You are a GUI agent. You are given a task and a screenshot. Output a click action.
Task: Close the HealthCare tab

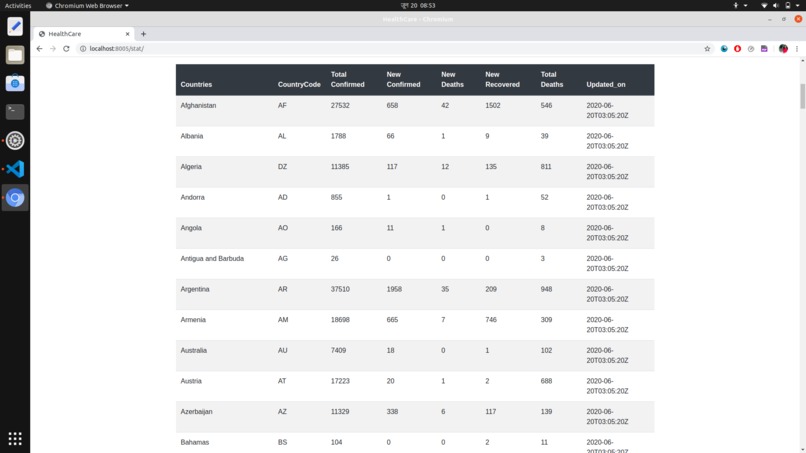tap(127, 34)
